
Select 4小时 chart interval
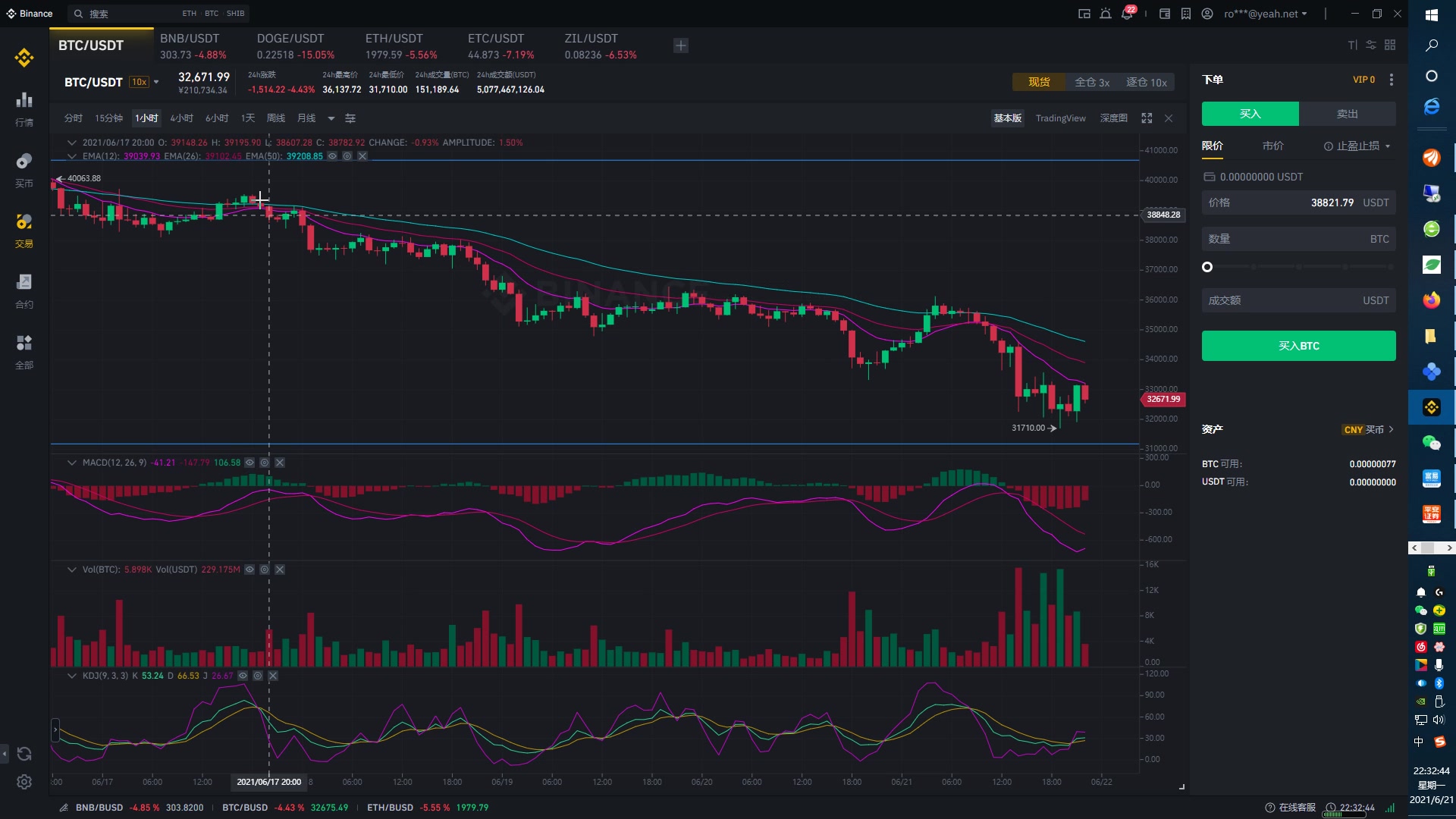(x=181, y=118)
